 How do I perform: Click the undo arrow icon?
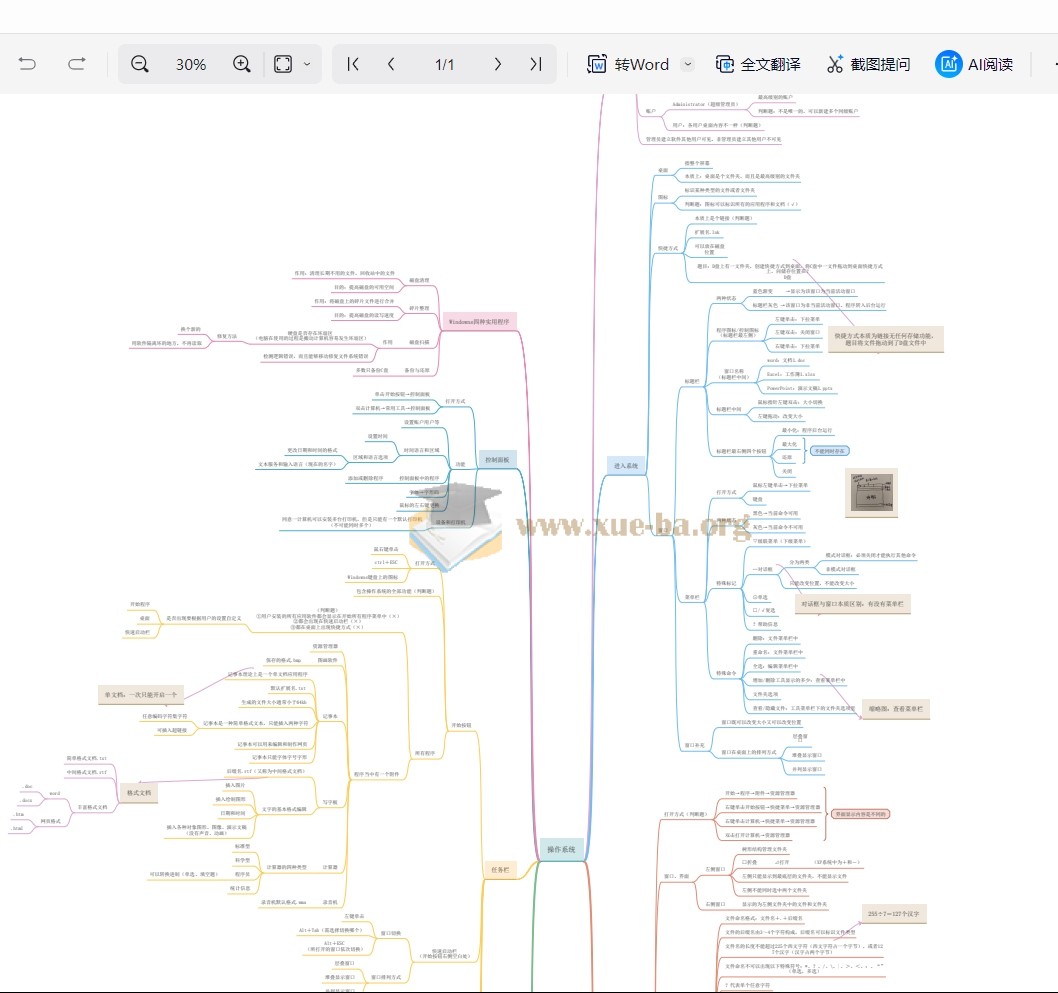28,64
